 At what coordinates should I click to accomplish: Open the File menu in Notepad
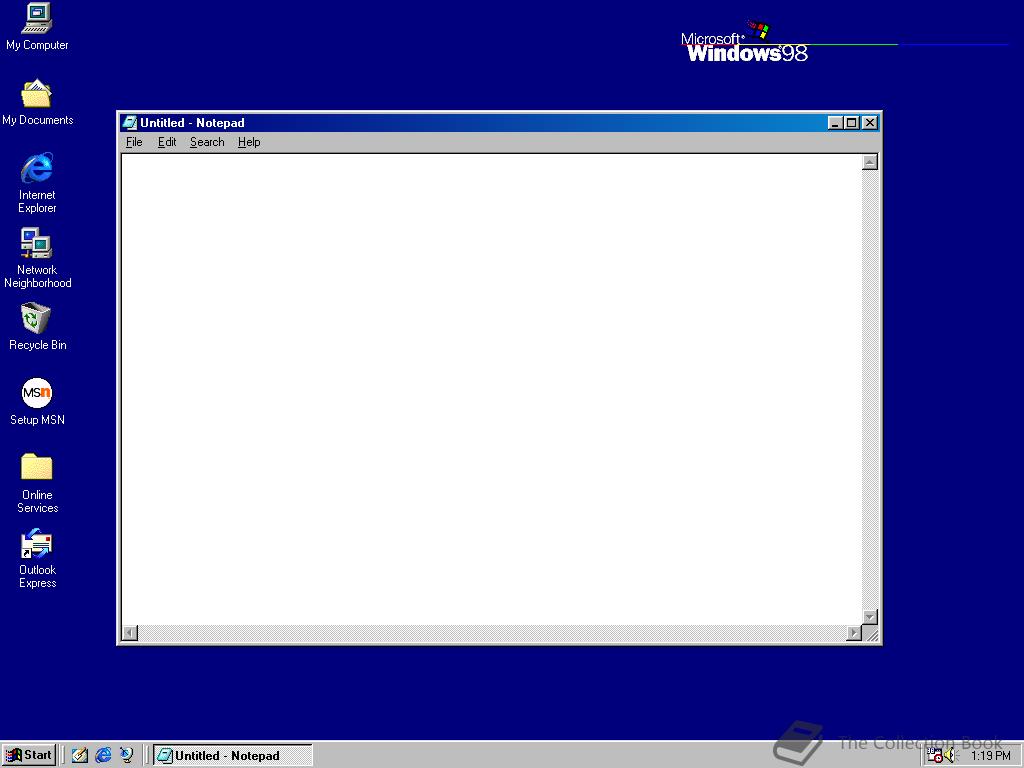[x=134, y=142]
